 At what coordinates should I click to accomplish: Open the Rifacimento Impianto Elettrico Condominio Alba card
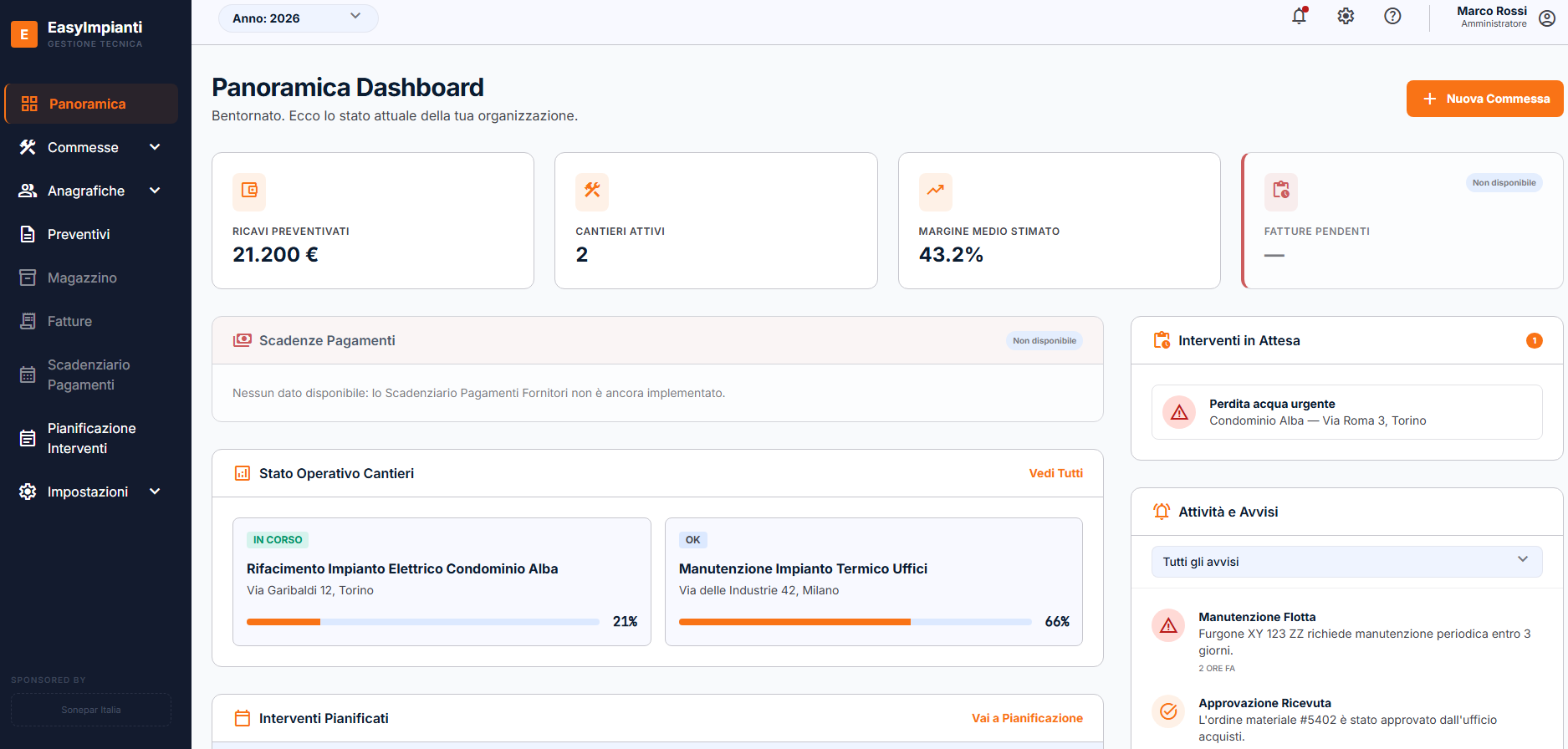(442, 582)
